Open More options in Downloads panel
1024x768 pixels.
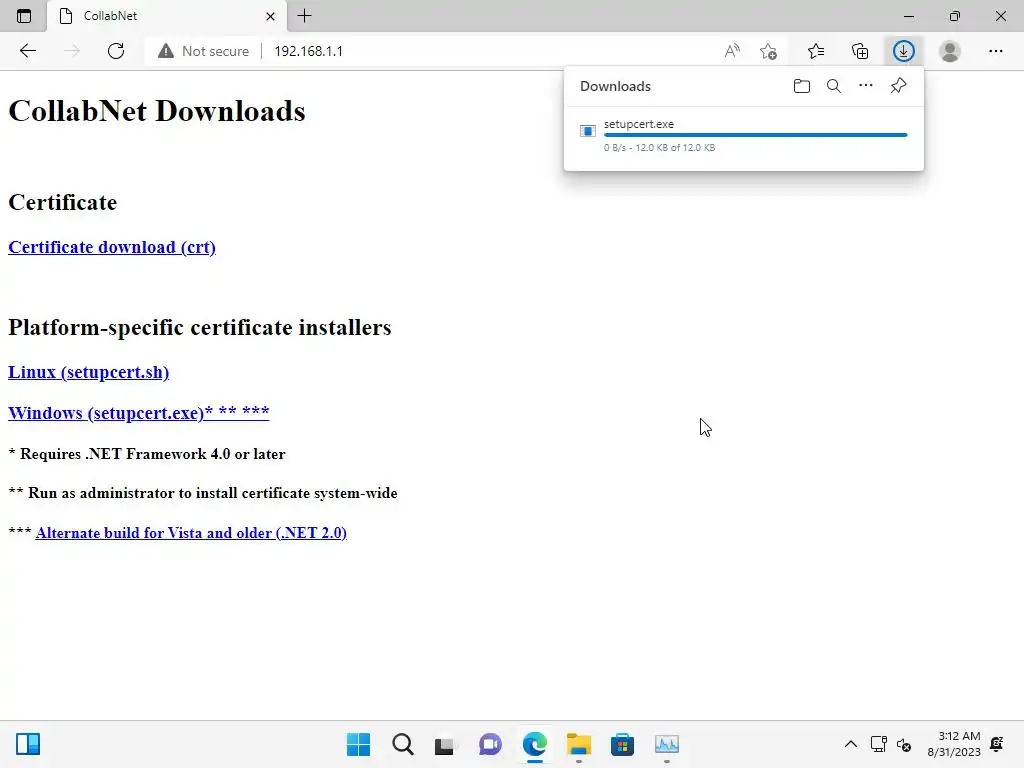pyautogui.click(x=866, y=86)
